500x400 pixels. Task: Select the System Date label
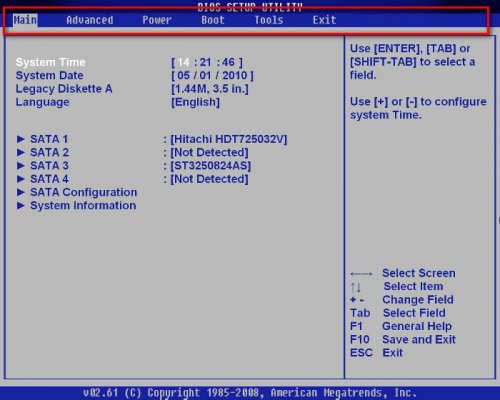tap(49, 76)
